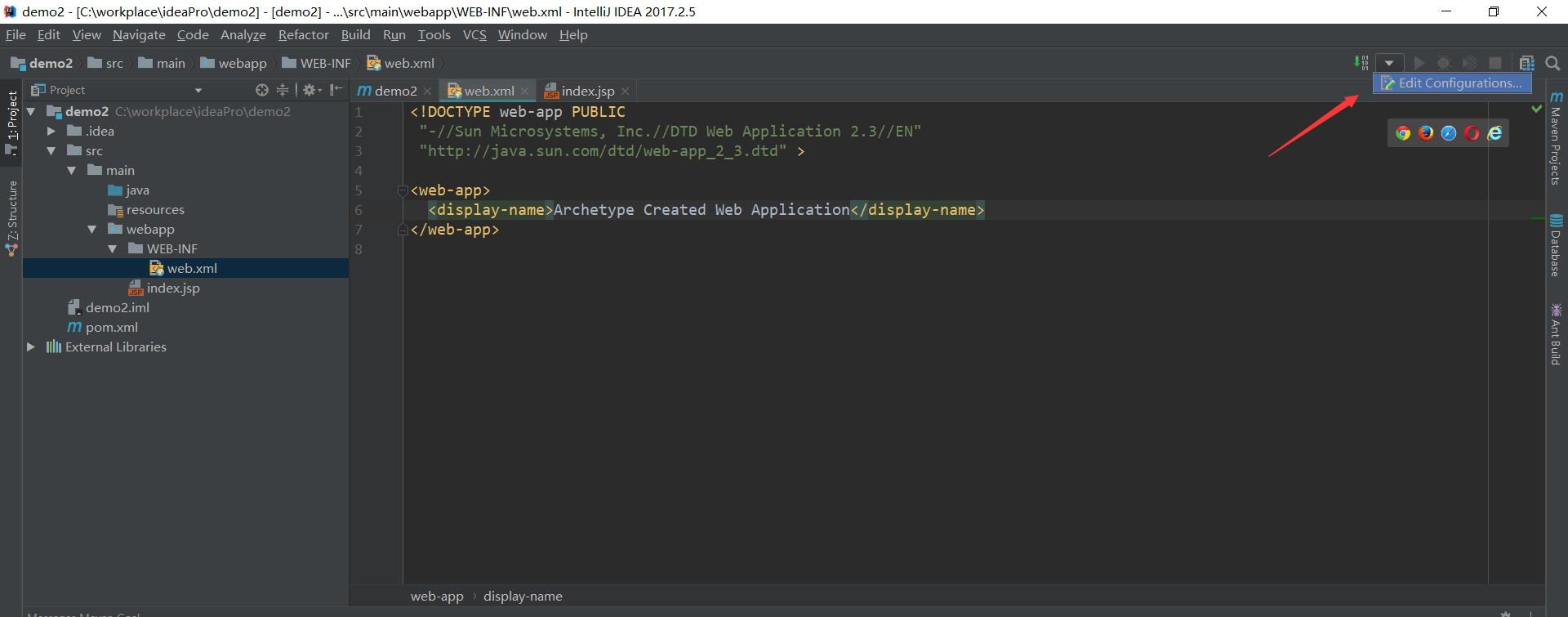Screen dimensions: 1568x617
Task: Select the java folder in project tree
Action: pos(129,190)
